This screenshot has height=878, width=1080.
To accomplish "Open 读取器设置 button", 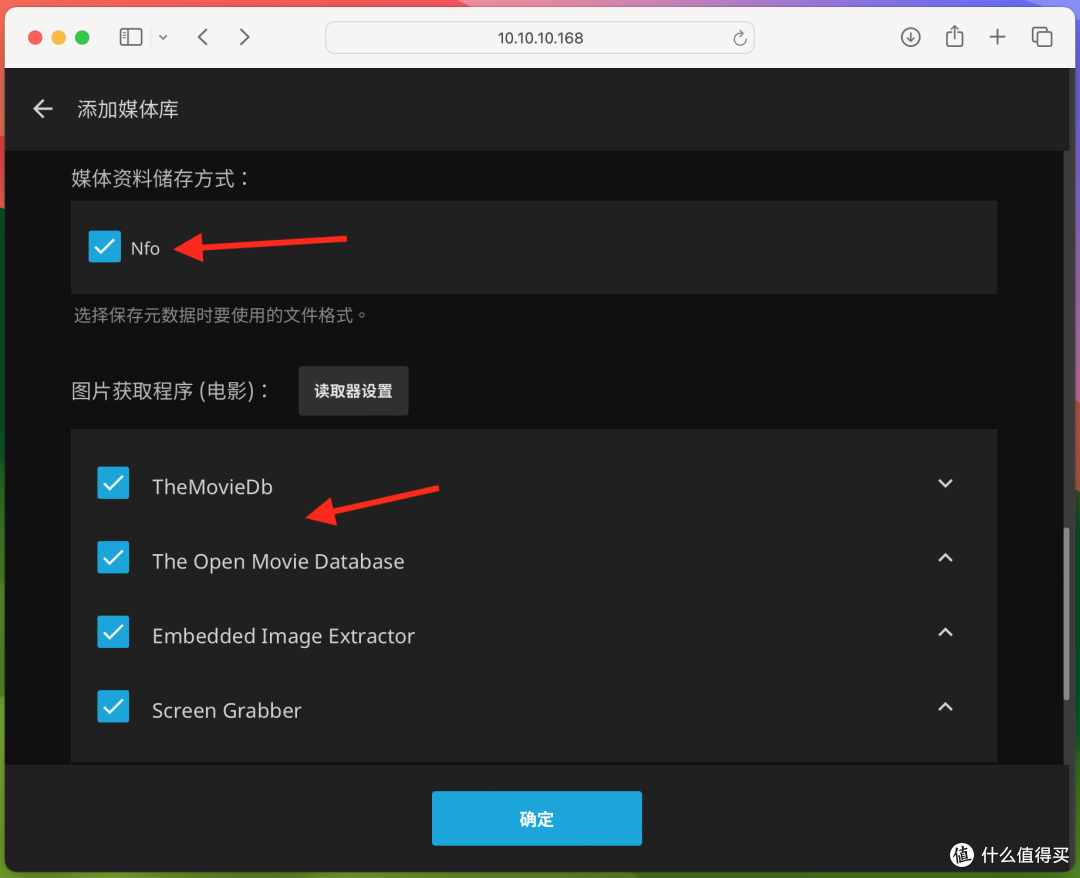I will point(353,391).
